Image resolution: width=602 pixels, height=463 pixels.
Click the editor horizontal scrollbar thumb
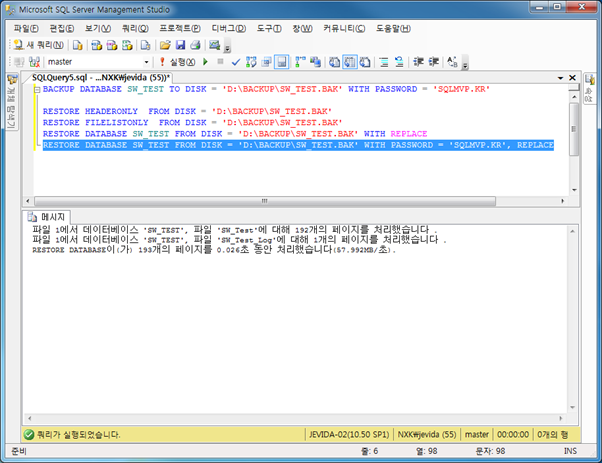tap(265, 201)
